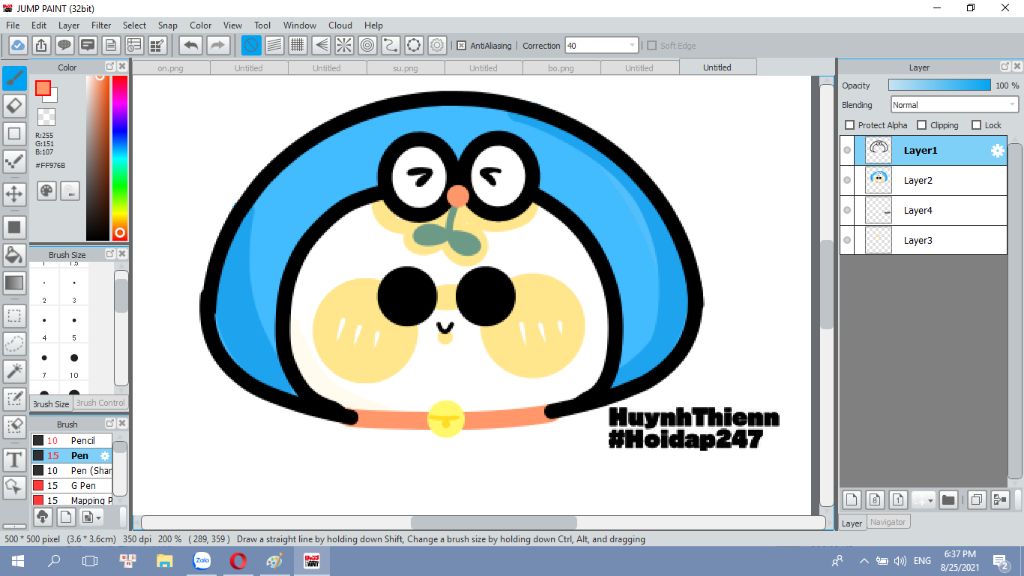Enable Protect Alpha checkbox
The width and height of the screenshot is (1024, 576).
tap(850, 125)
